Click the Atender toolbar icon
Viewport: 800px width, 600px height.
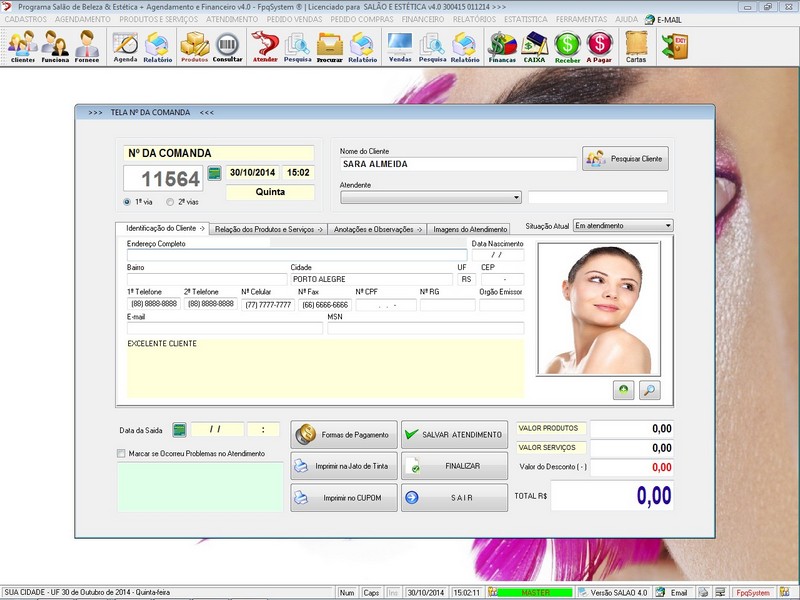tap(265, 46)
